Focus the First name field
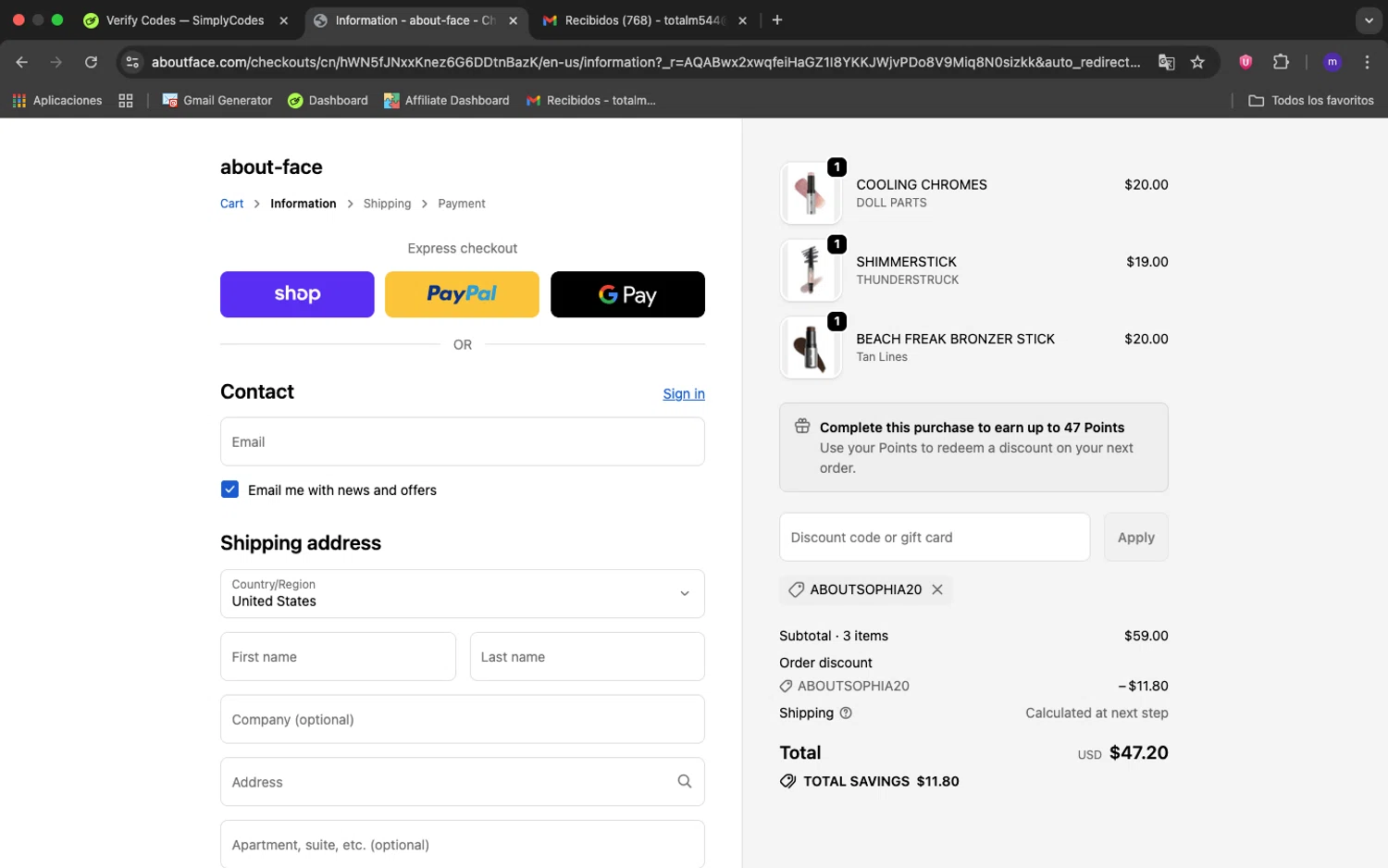Viewport: 1388px width, 868px height. click(x=338, y=656)
